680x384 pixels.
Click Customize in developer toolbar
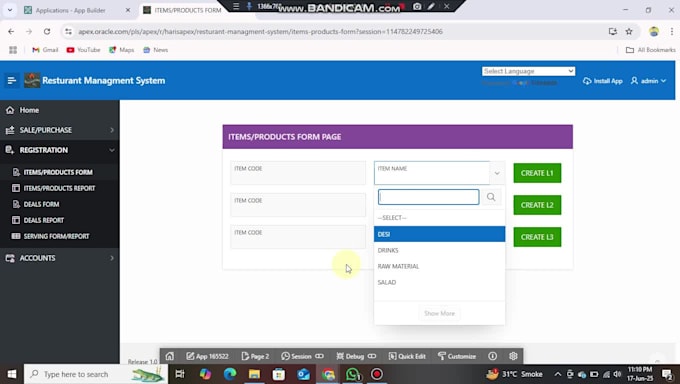(457, 356)
